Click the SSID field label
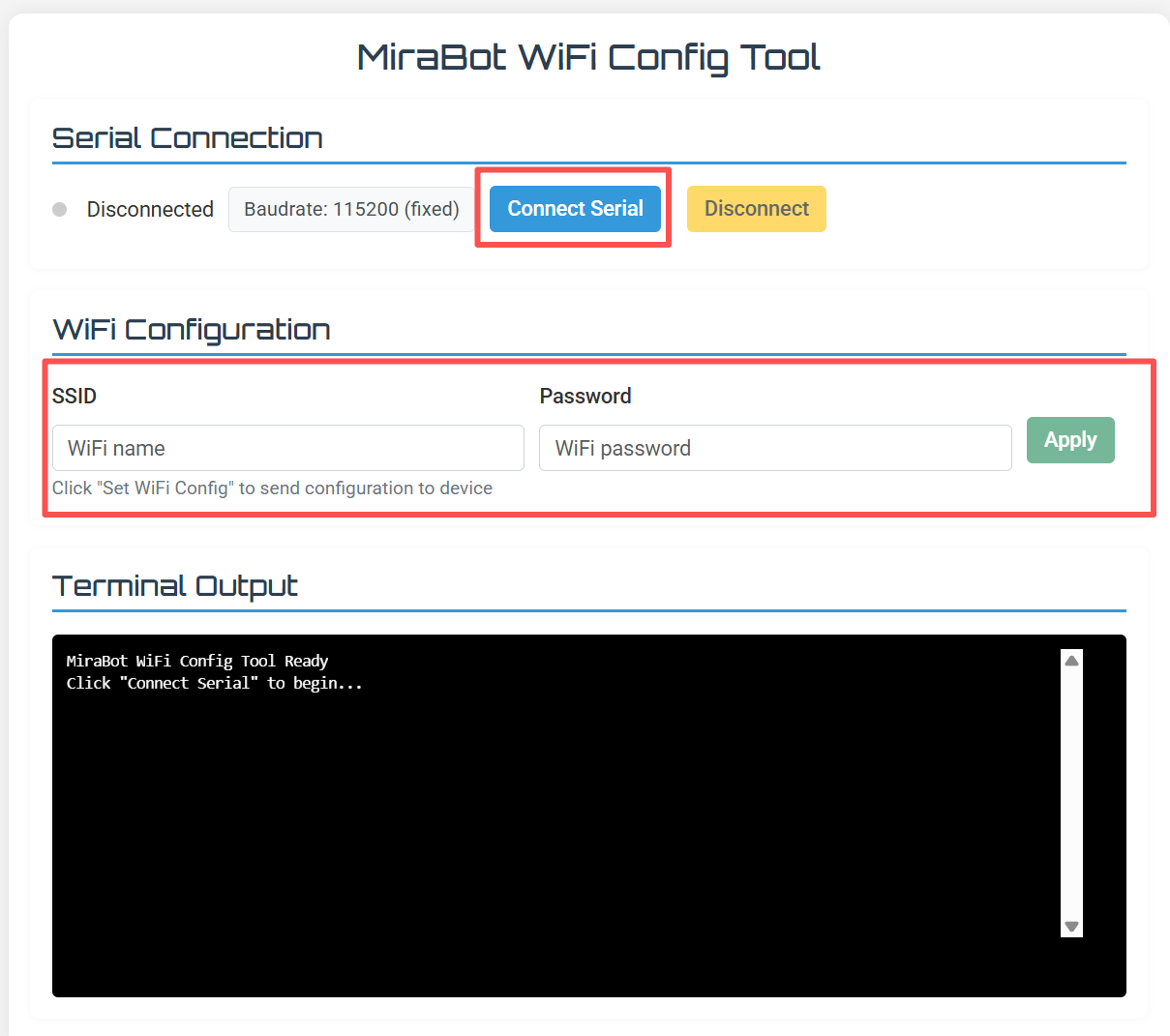 [x=75, y=396]
